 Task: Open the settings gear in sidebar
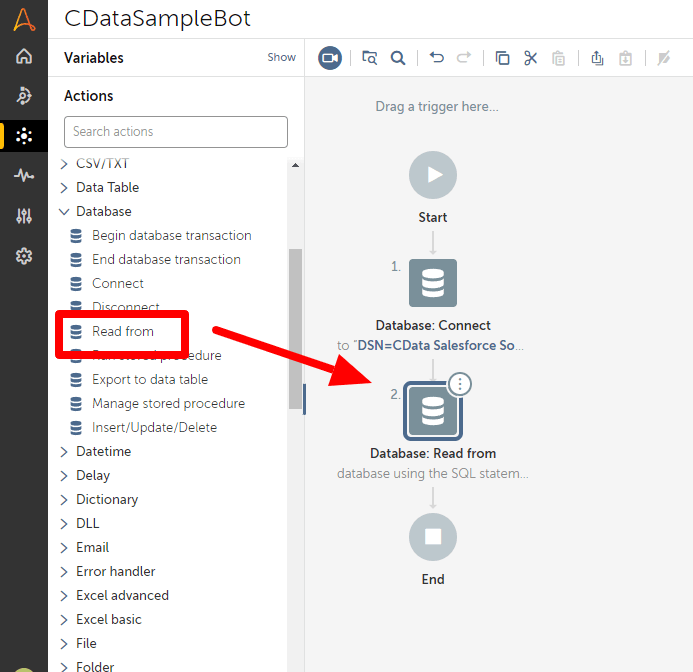pos(24,256)
